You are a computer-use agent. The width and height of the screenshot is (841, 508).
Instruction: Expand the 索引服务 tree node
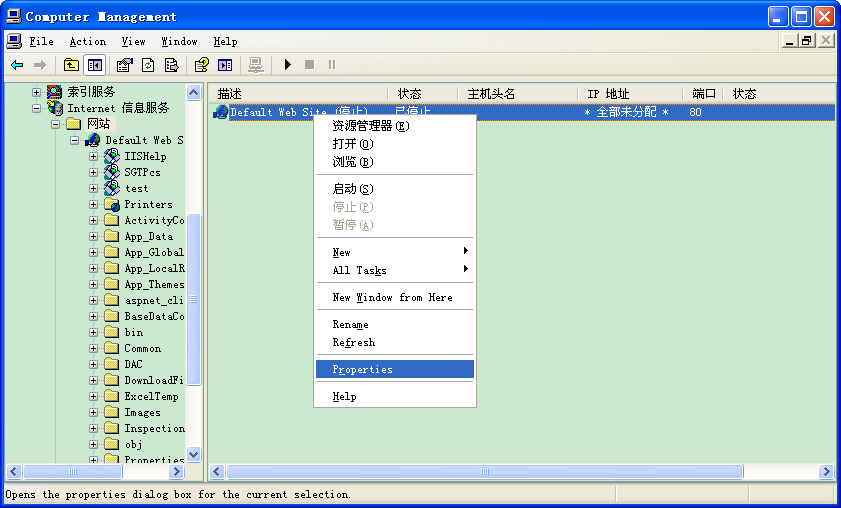point(36,92)
